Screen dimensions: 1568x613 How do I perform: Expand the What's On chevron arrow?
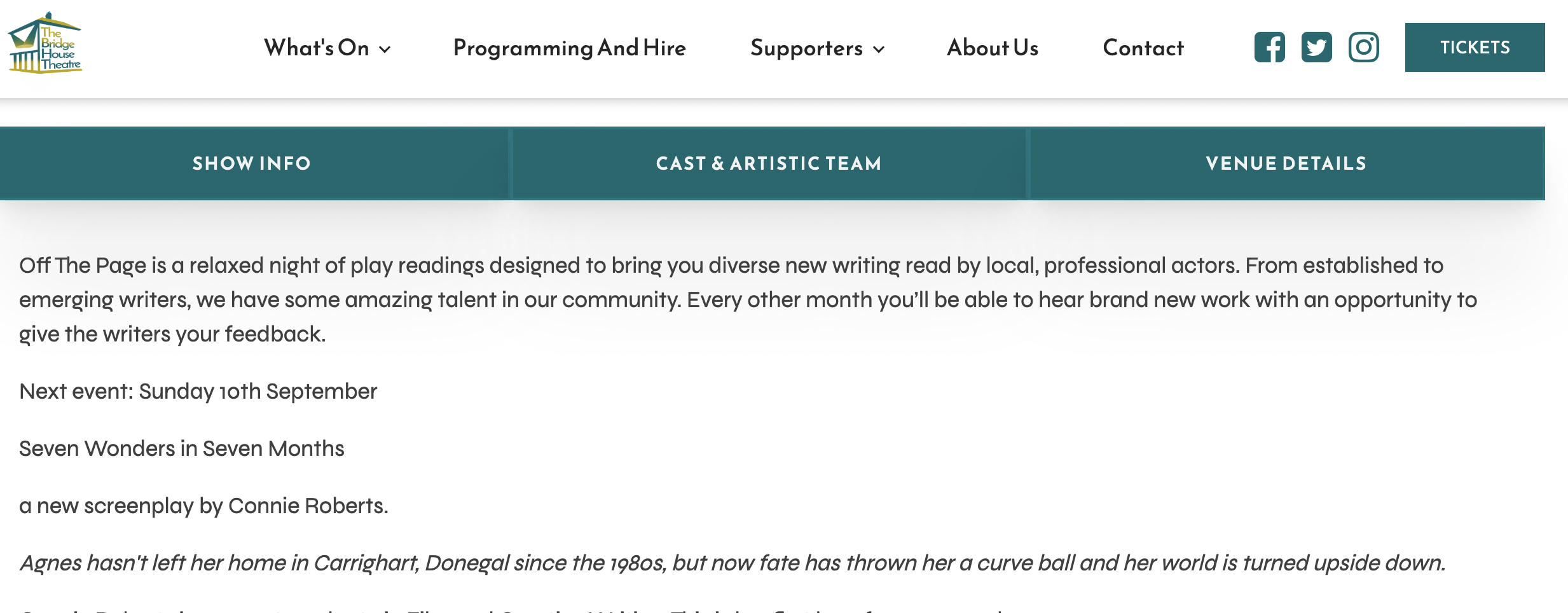[x=385, y=50]
